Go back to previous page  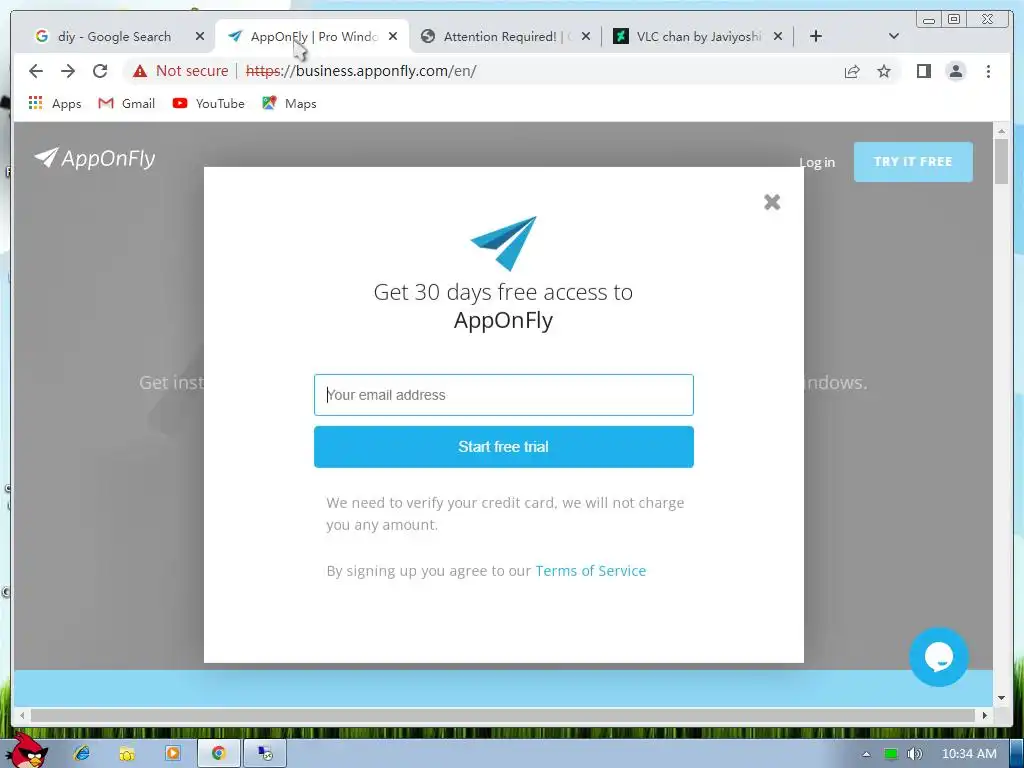pos(36,71)
